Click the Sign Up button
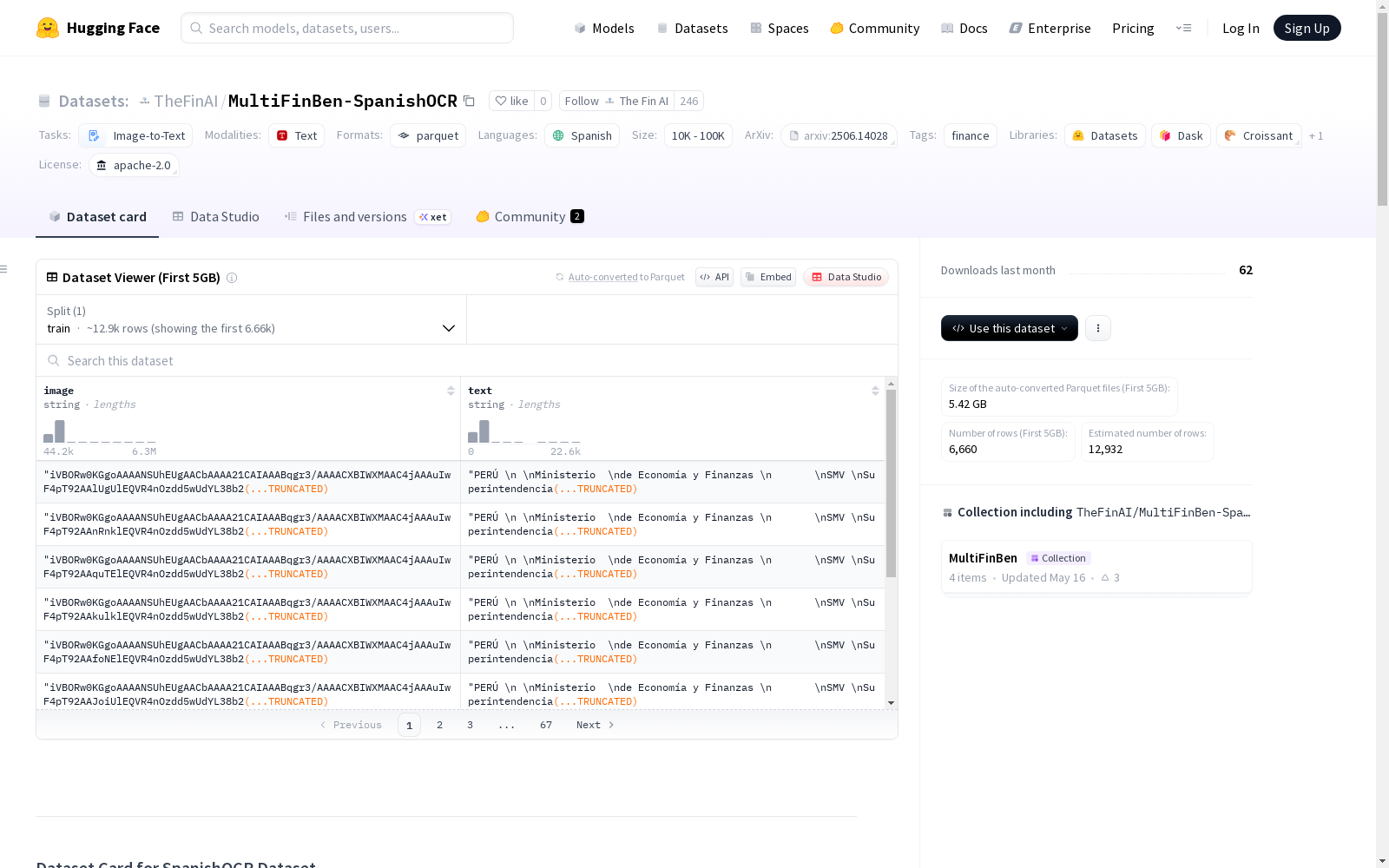The image size is (1389, 868). (1307, 28)
